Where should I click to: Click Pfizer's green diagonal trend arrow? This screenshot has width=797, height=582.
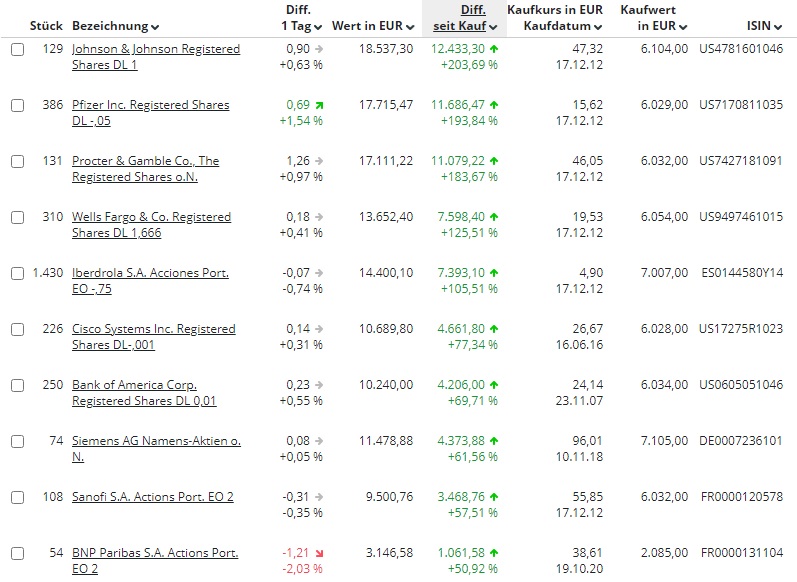click(319, 106)
